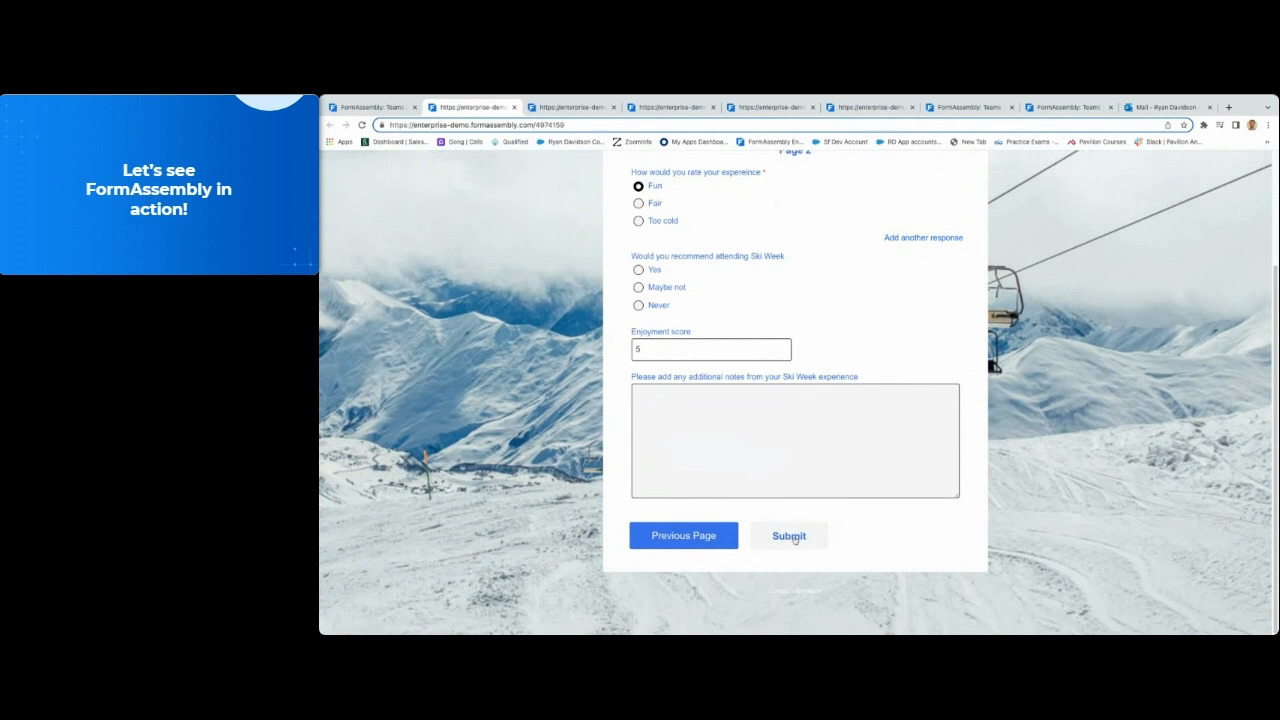Toggle the browser side panel icon
Viewport: 1280px width, 720px height.
point(1236,125)
